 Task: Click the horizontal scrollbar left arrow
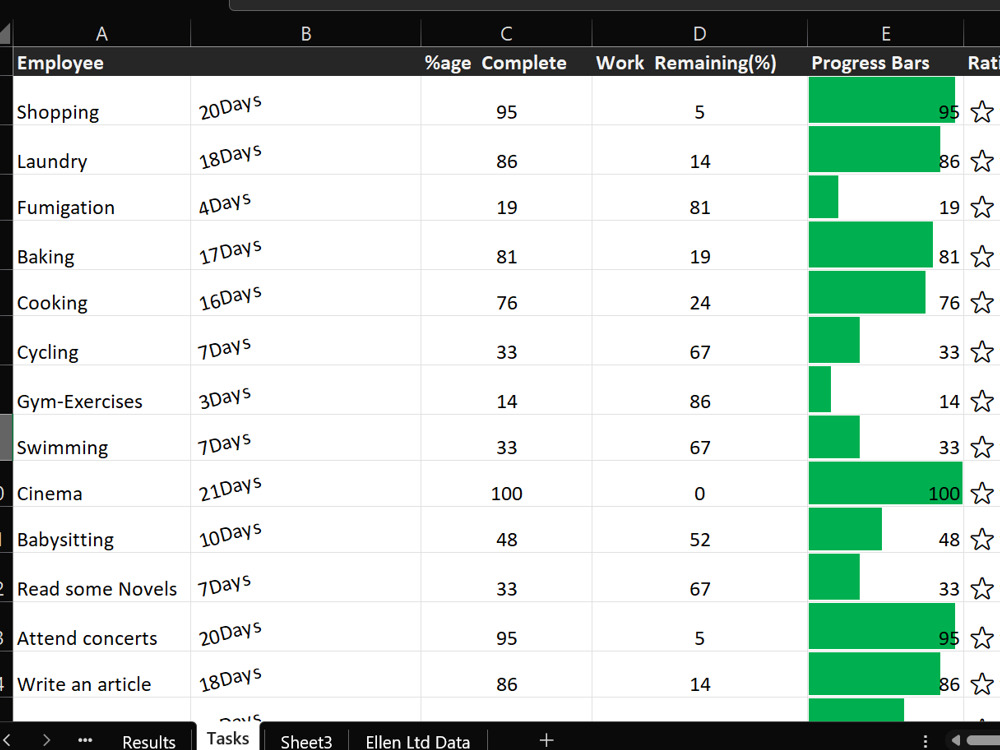[955, 740]
